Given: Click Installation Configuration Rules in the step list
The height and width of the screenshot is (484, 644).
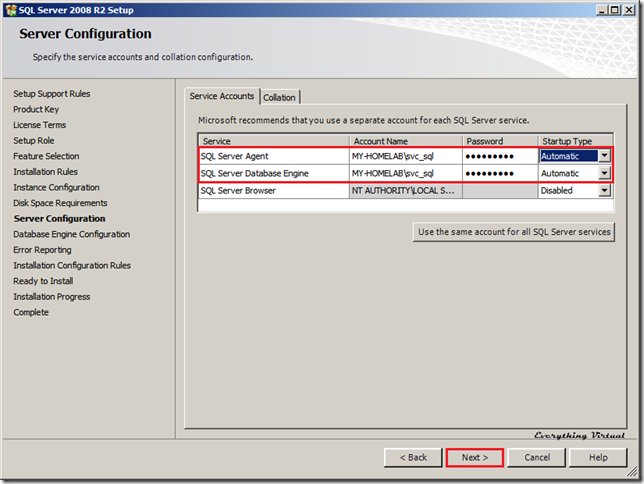Looking at the screenshot, I should 72,265.
